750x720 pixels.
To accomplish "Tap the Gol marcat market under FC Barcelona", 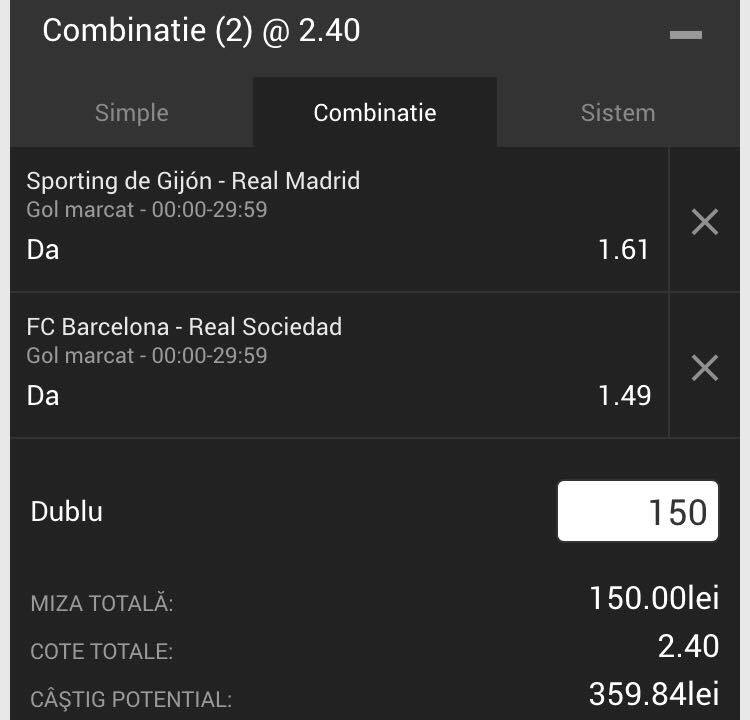I will click(x=147, y=356).
